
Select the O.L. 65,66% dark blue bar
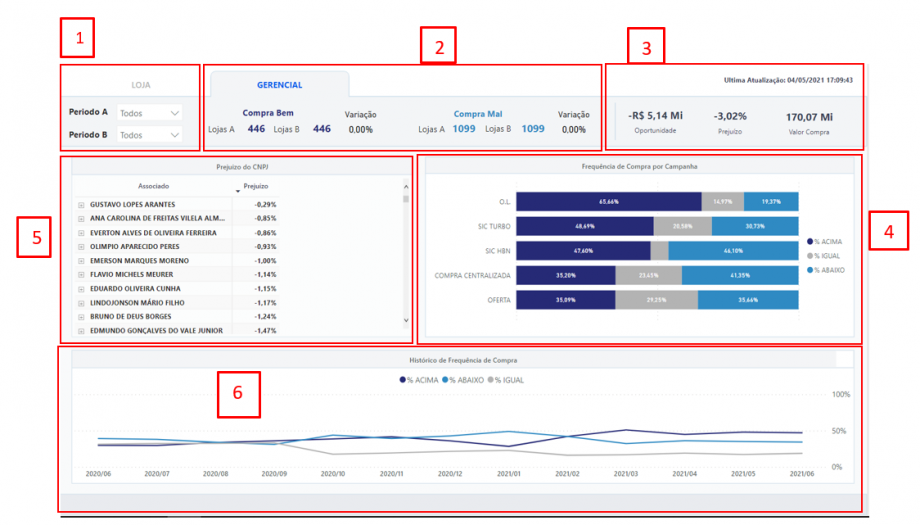click(609, 201)
